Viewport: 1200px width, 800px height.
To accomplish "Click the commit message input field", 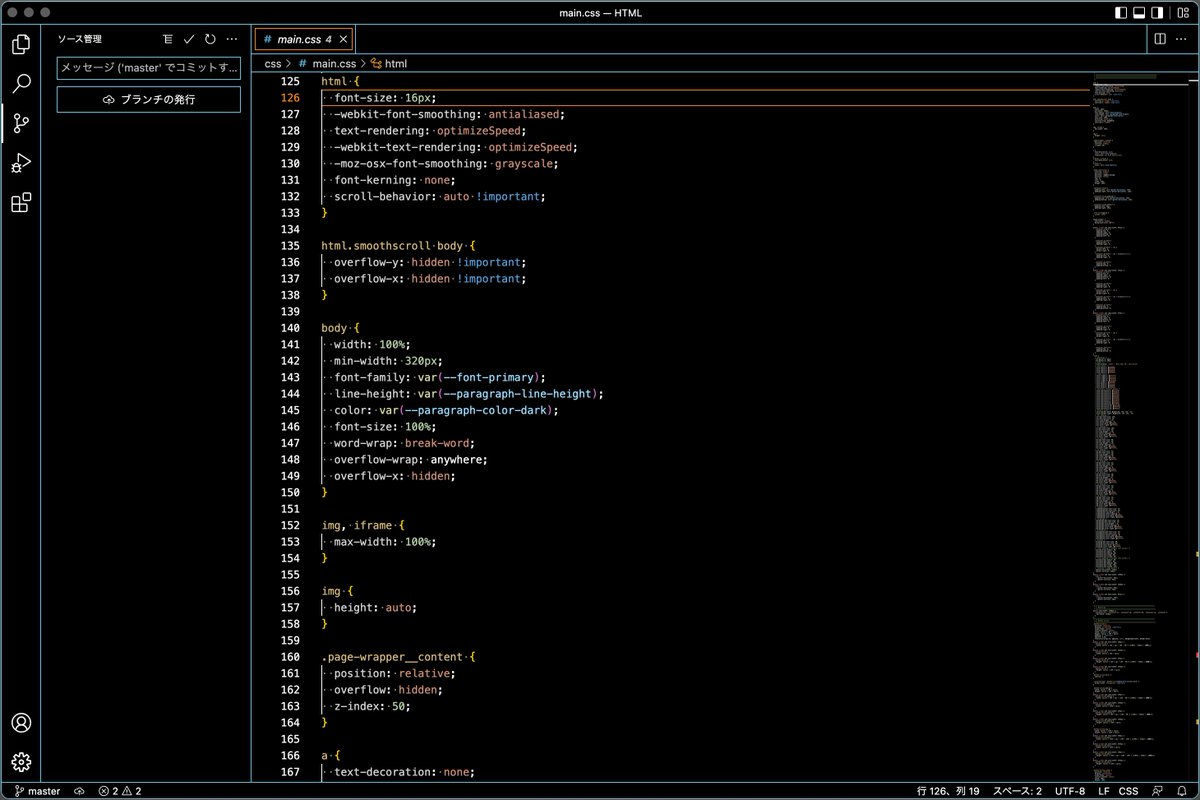I will [x=149, y=68].
